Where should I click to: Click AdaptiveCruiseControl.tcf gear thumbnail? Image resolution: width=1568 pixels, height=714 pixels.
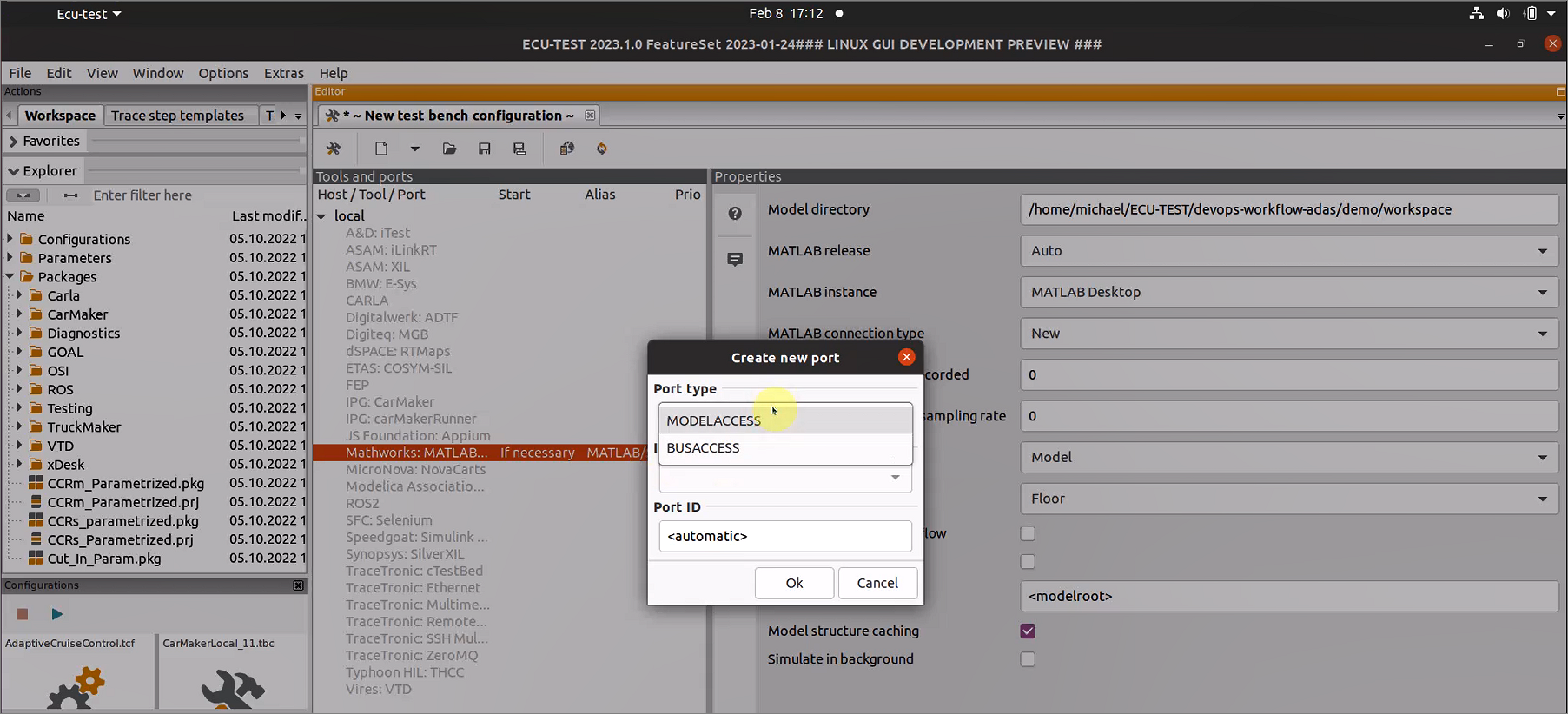pos(76,688)
